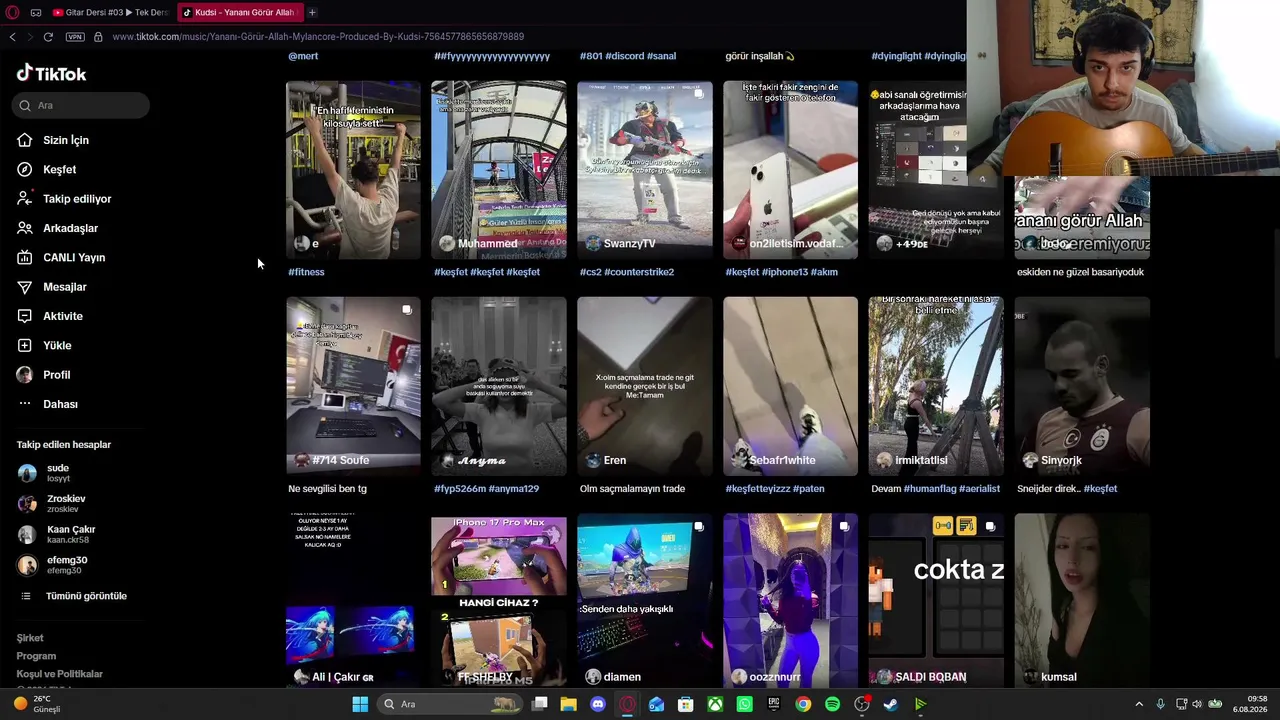
Task: Open the Aktivite activity icon
Action: tap(25, 316)
